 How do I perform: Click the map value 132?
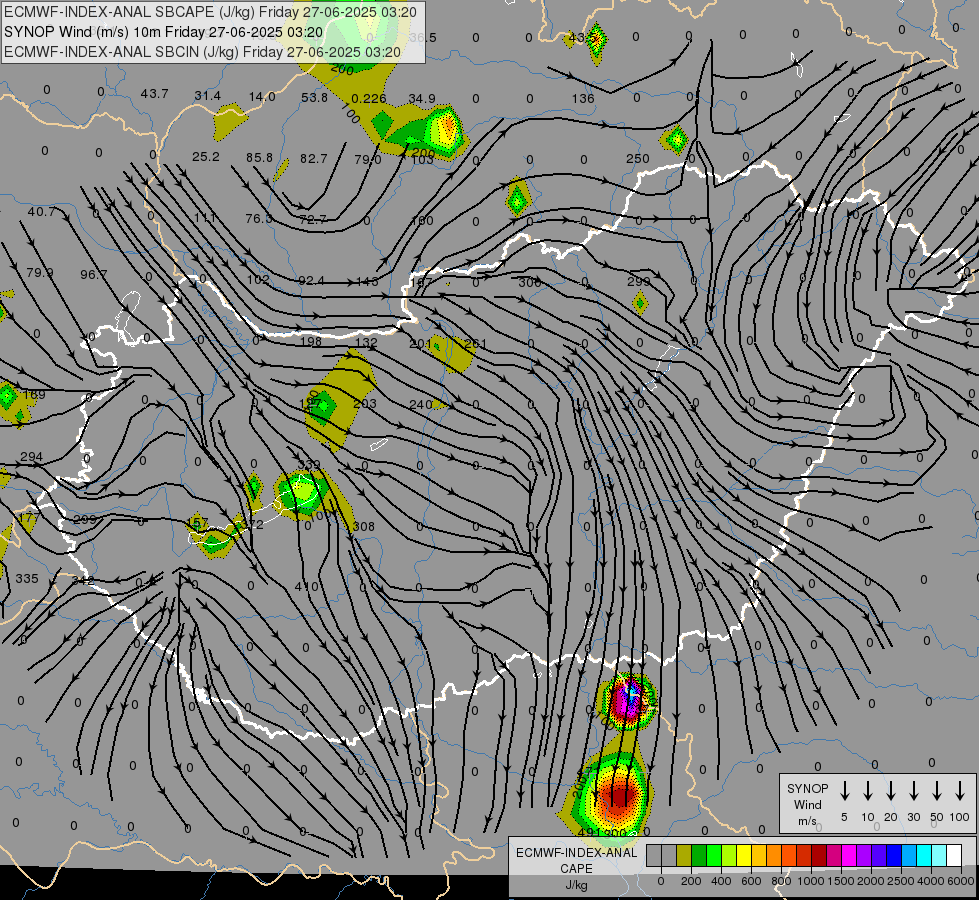(x=366, y=342)
